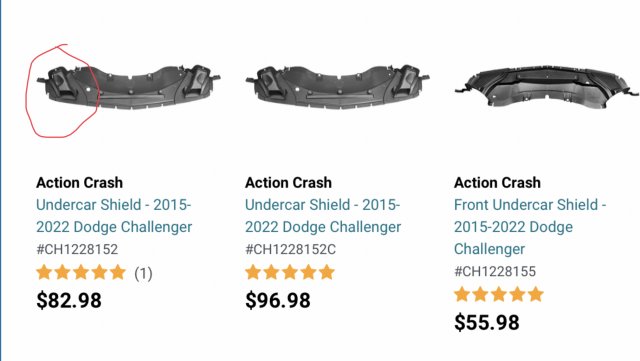
Task: Open the (1) review count
Action: (143, 273)
